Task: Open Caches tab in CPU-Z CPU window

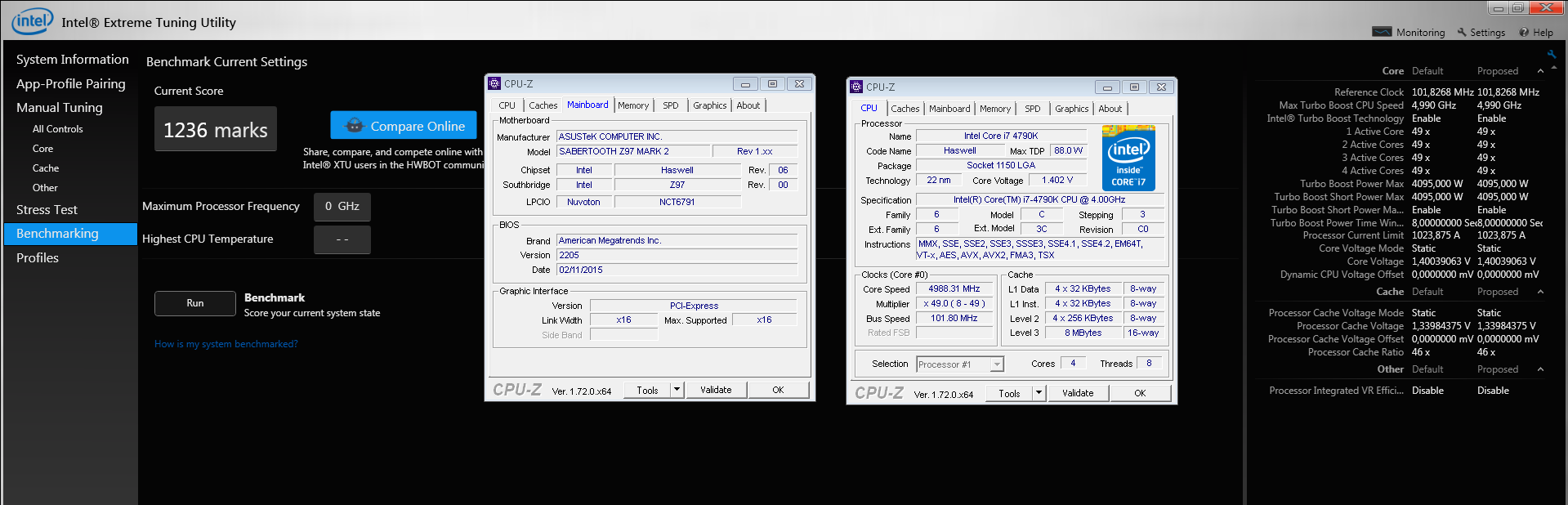Action: pos(905,109)
